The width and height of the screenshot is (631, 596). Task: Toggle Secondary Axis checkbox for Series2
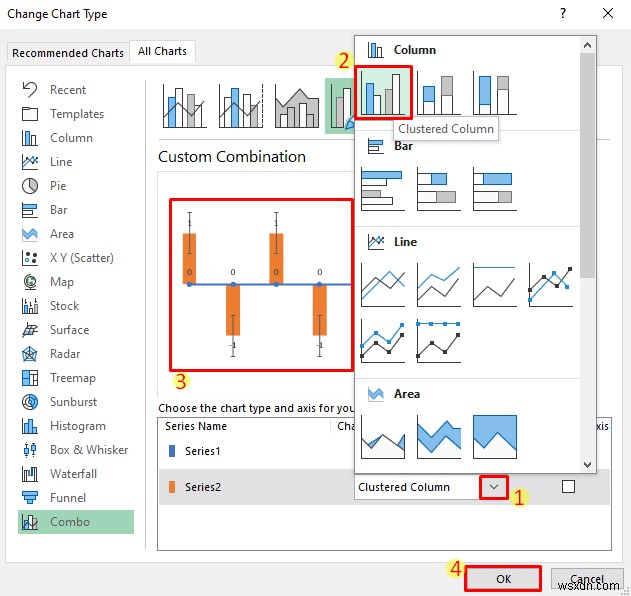click(568, 487)
